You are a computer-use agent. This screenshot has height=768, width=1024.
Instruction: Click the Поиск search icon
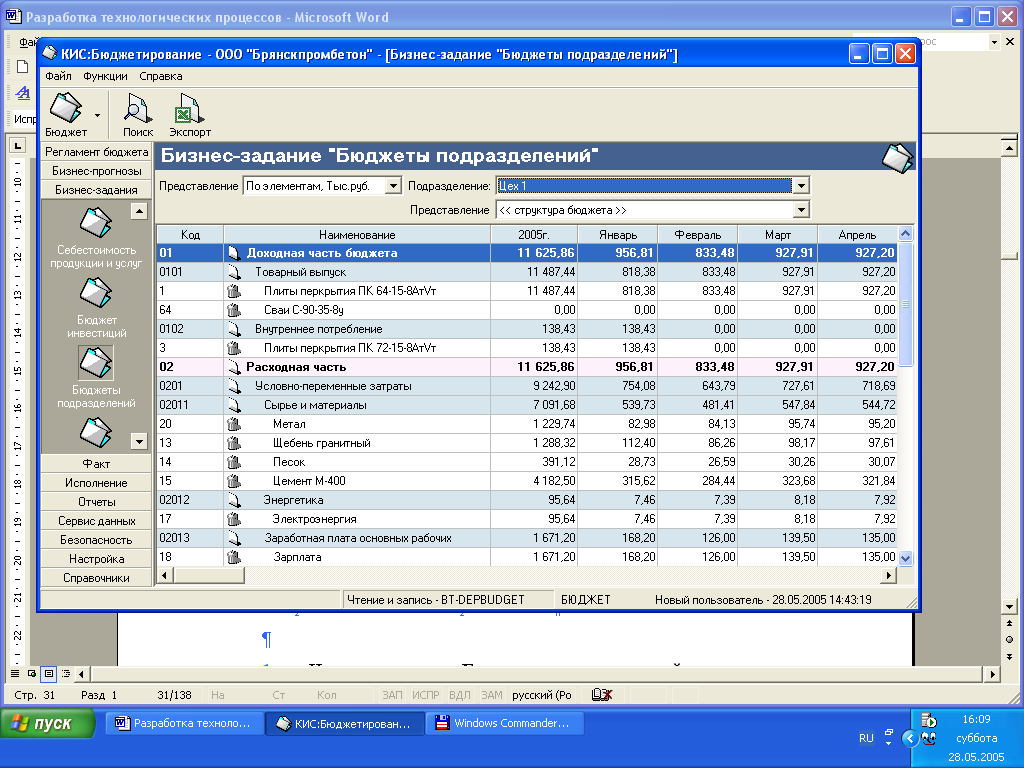pyautogui.click(x=137, y=108)
